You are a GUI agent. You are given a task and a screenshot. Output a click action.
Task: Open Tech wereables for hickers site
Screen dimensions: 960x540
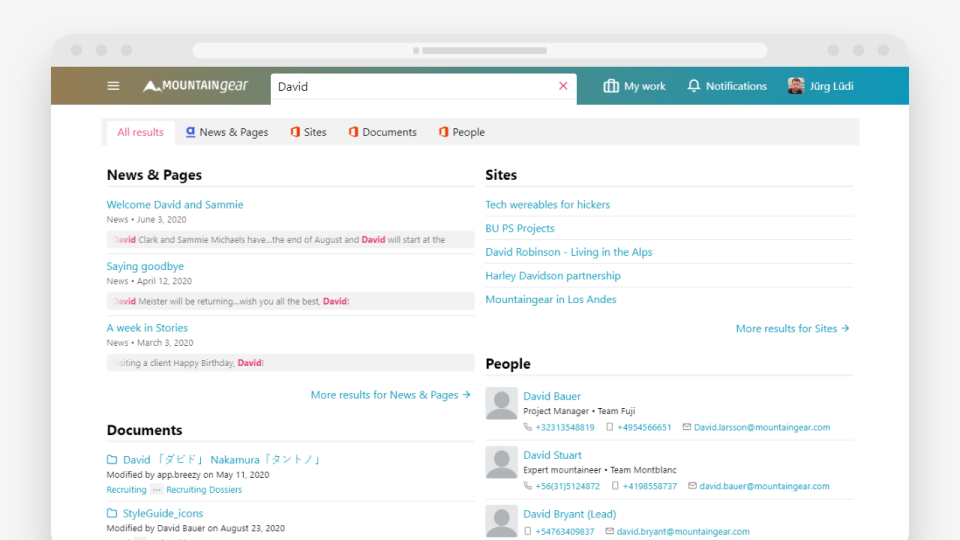click(x=547, y=204)
